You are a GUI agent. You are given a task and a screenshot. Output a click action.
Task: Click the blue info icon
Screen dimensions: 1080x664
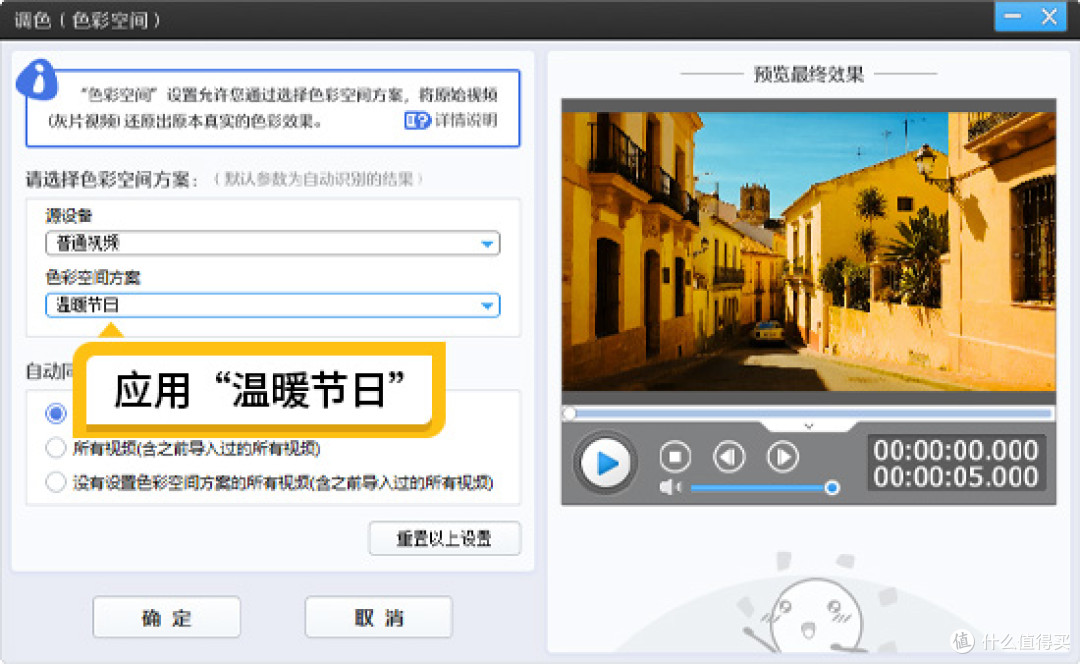[37, 80]
